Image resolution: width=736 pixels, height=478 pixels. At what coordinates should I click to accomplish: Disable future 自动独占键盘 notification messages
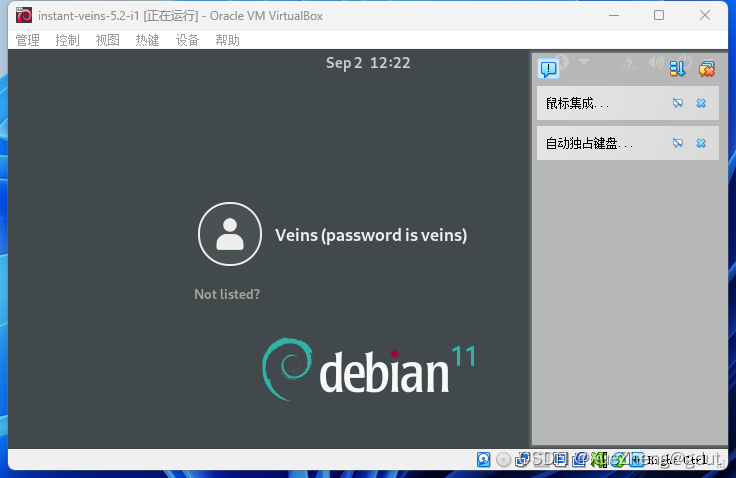[x=677, y=143]
